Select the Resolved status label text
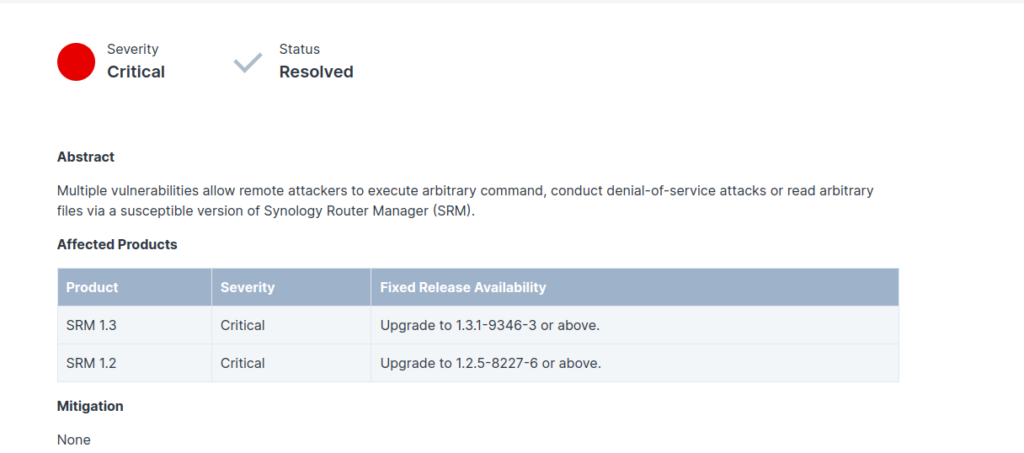Viewport: 1024px width, 453px height. (316, 72)
